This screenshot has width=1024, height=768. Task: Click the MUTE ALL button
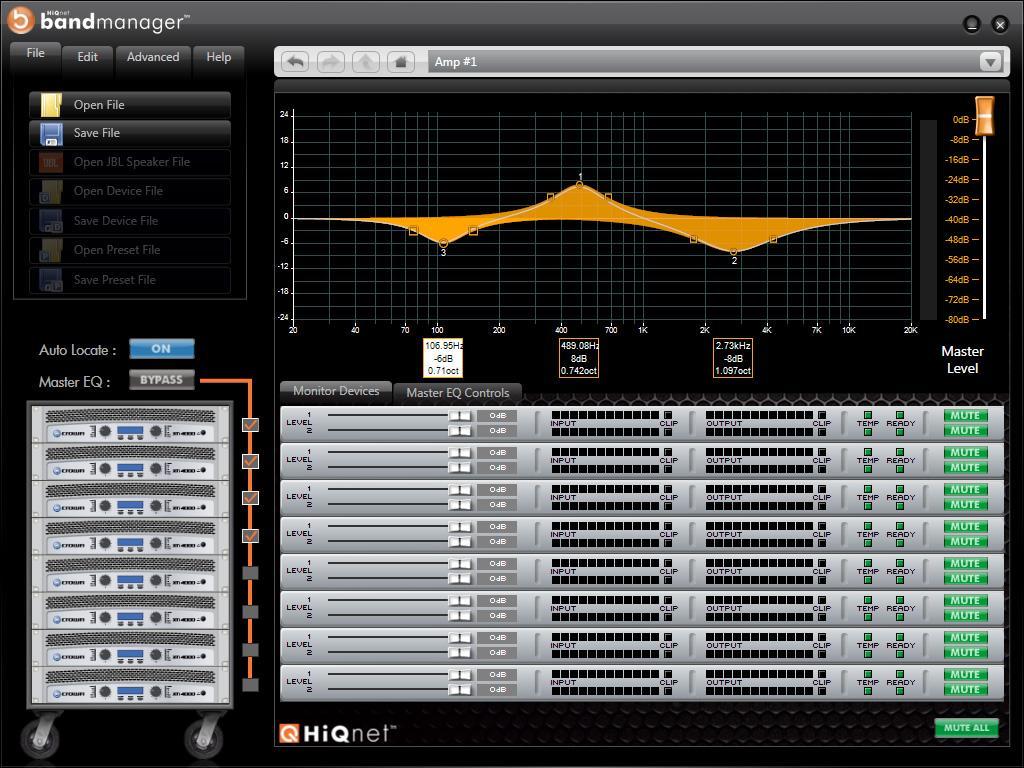tap(965, 728)
